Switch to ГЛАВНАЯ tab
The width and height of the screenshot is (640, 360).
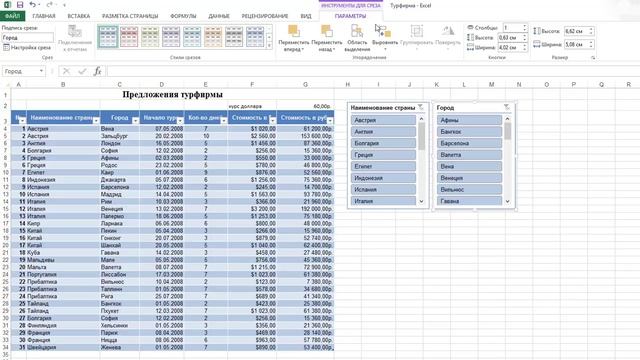44,16
